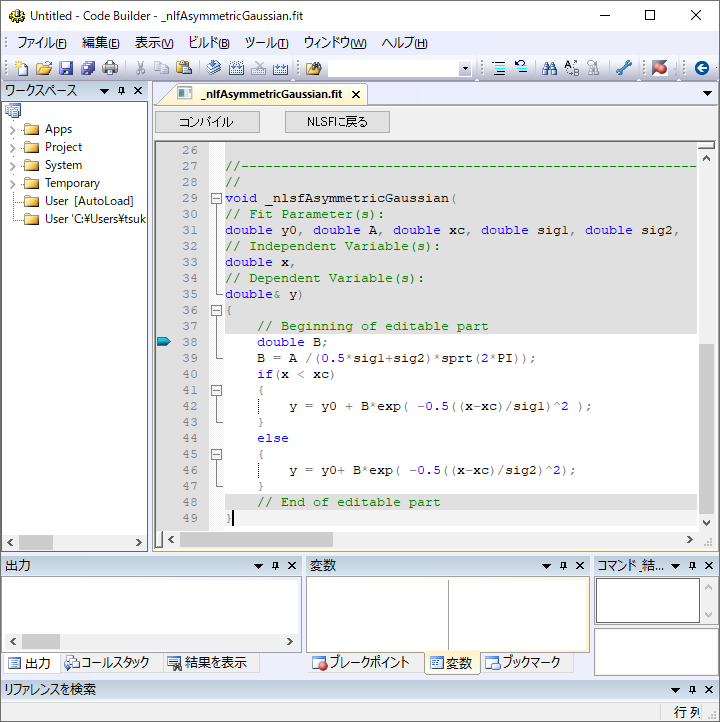Collapse the code fold at line 36

(216, 310)
